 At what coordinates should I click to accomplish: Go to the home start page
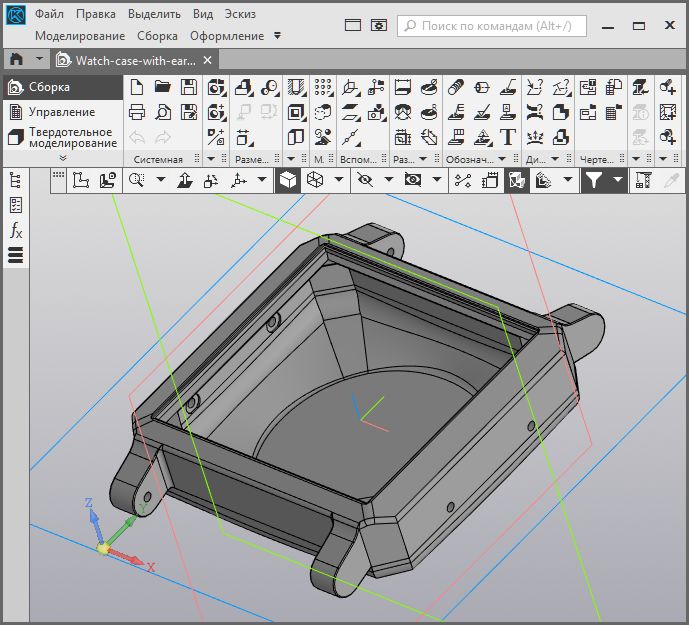pos(17,59)
